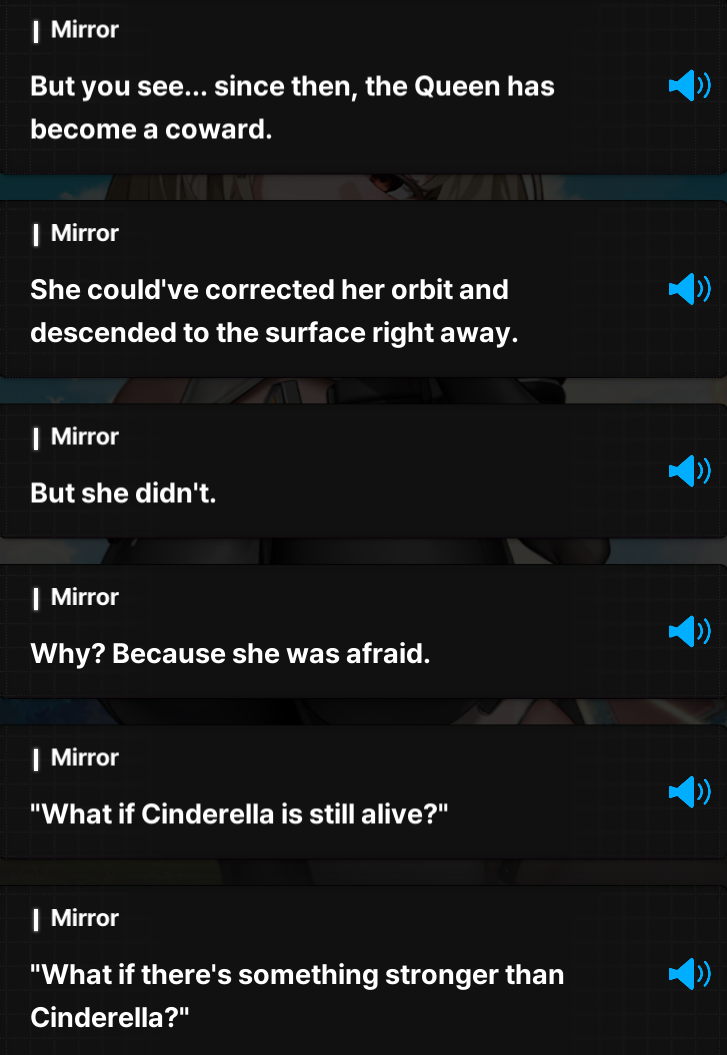Play audio for "But she didn't."

(689, 471)
